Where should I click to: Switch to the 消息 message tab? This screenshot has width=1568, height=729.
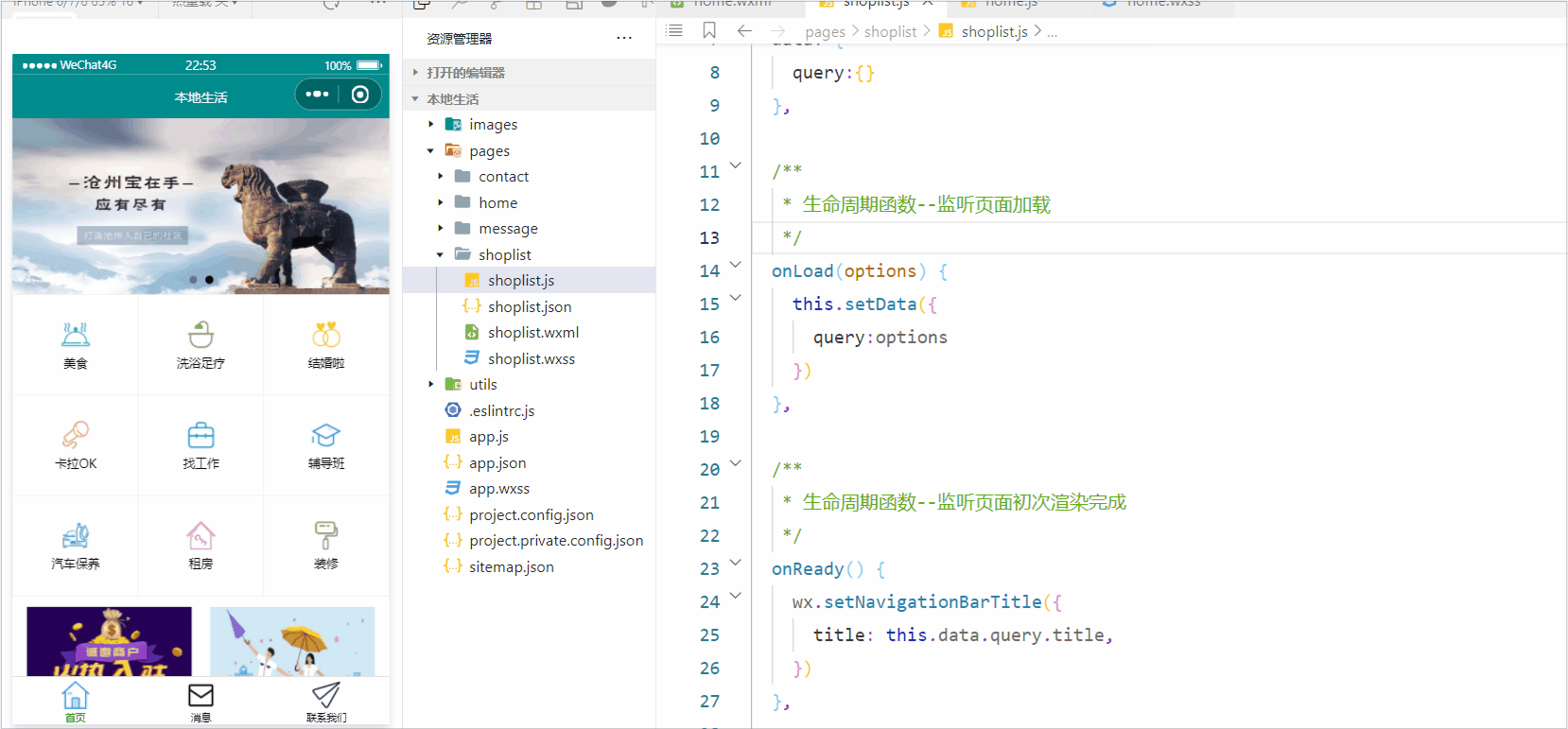point(200,703)
